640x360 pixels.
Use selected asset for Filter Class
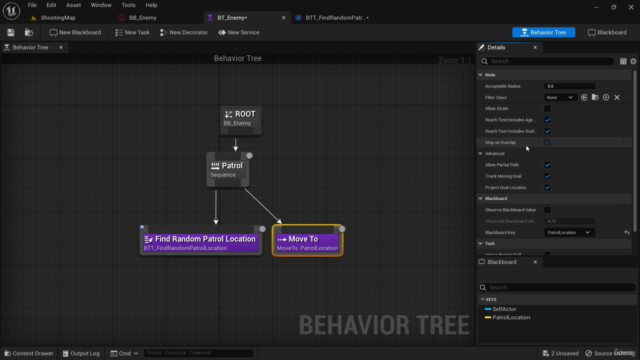pyautogui.click(x=584, y=98)
